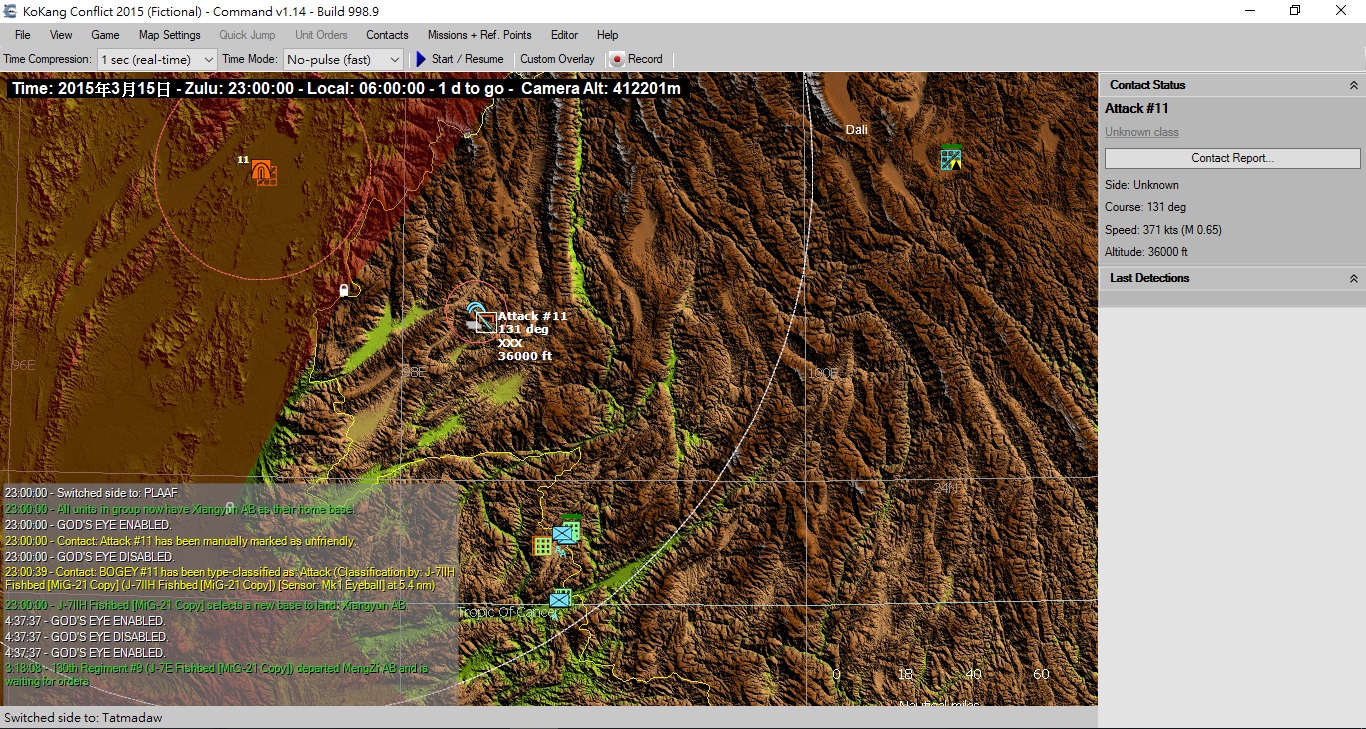Click the Unknown class link
The width and height of the screenshot is (1366, 729).
pos(1141,132)
